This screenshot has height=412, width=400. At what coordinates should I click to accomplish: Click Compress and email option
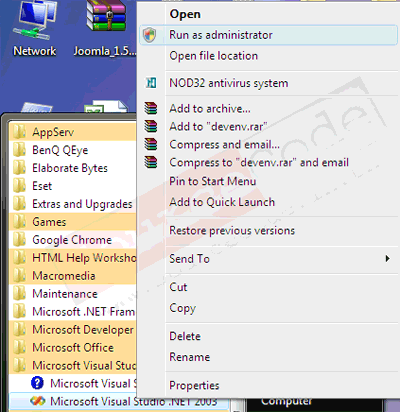pyautogui.click(x=224, y=145)
